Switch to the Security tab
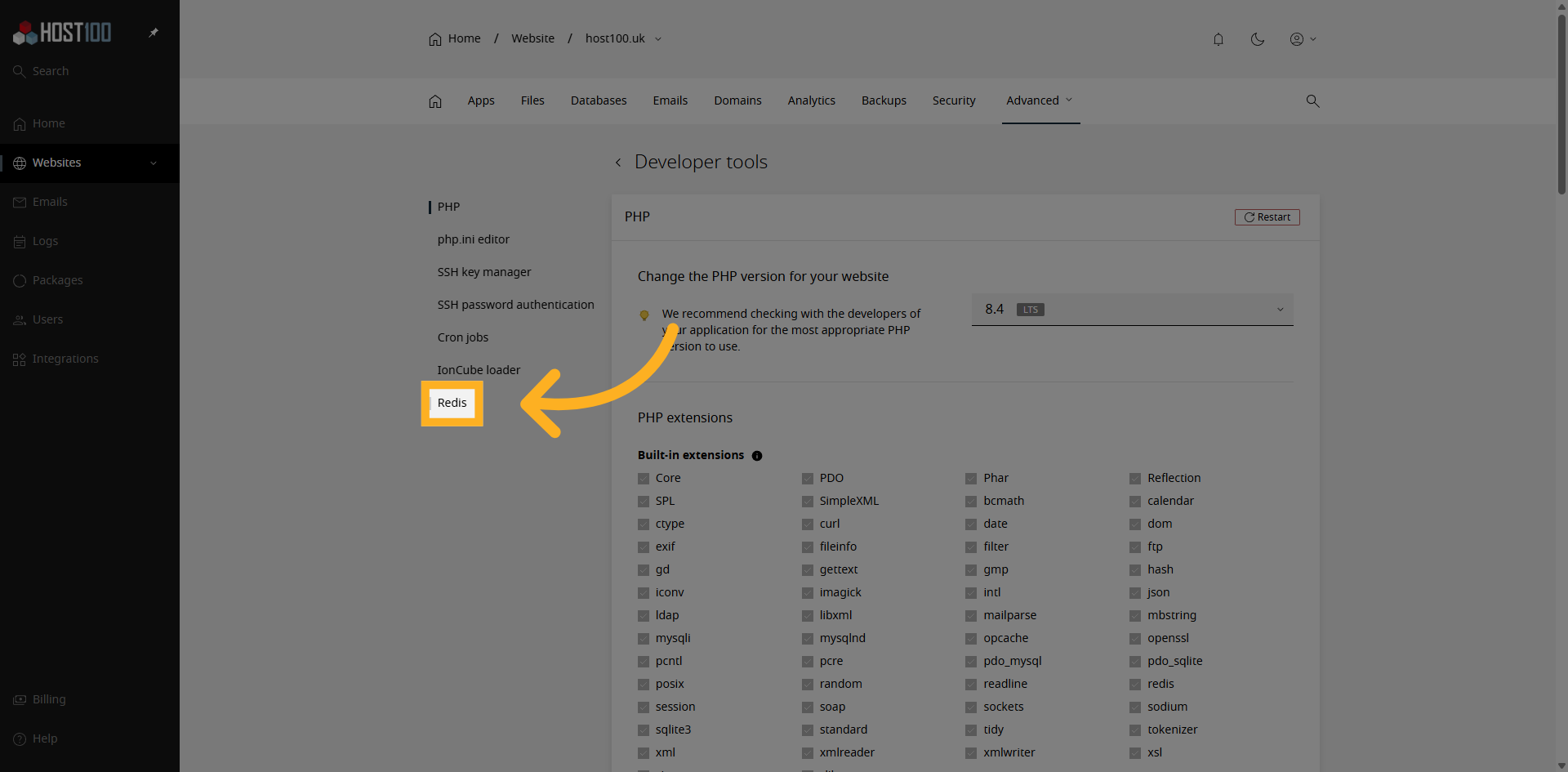Viewport: 1568px width, 772px height. pos(954,100)
